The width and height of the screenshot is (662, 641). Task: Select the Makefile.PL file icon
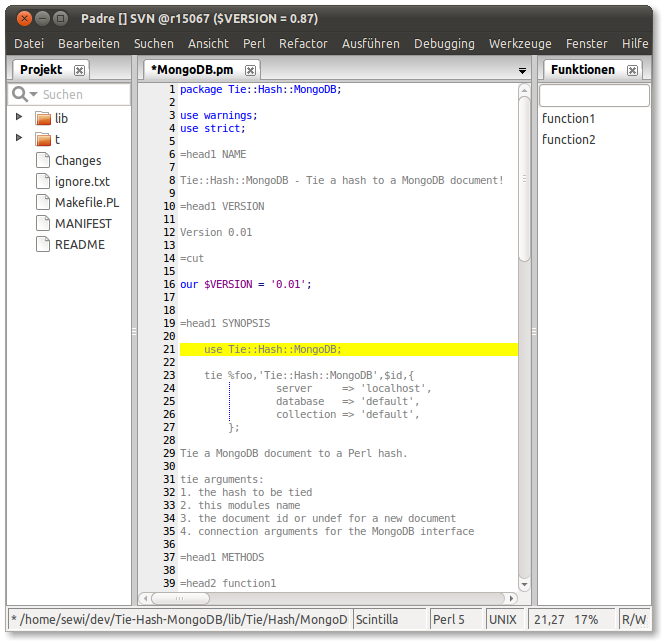[x=43, y=203]
